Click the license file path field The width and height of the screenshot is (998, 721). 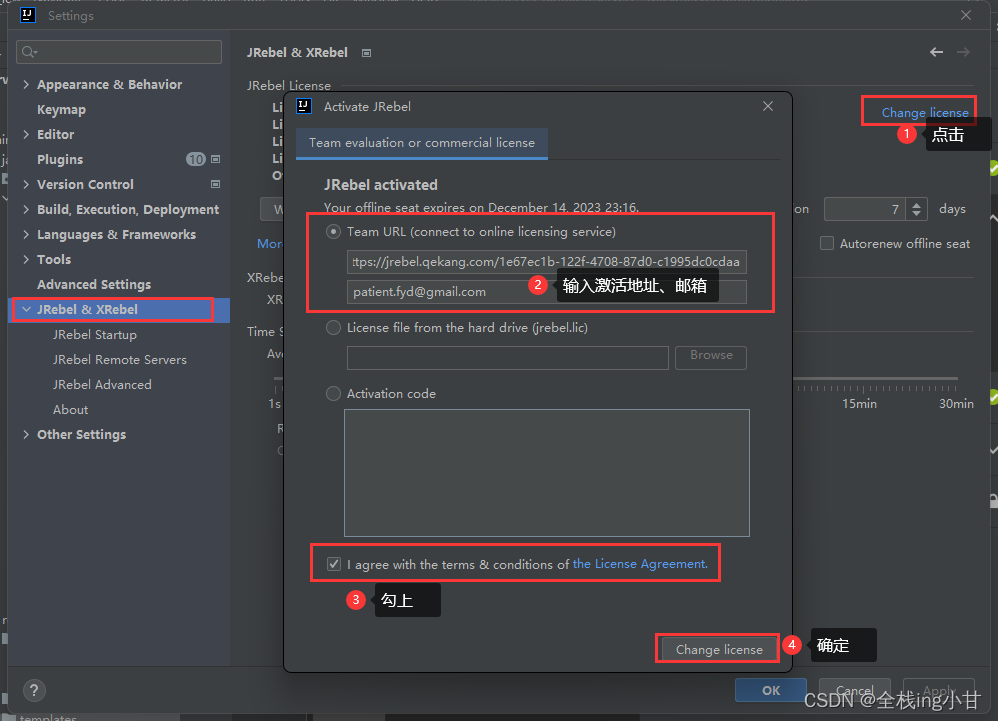coord(507,357)
